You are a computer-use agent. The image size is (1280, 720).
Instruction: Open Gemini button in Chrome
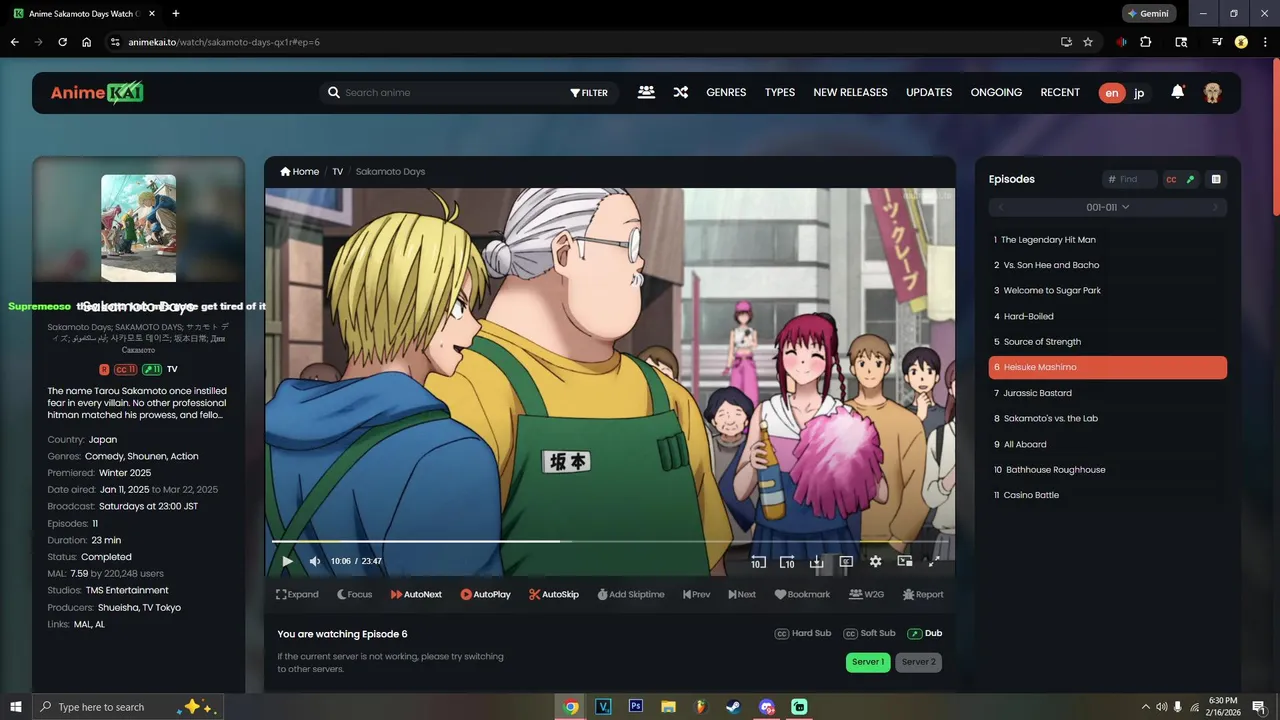1149,14
